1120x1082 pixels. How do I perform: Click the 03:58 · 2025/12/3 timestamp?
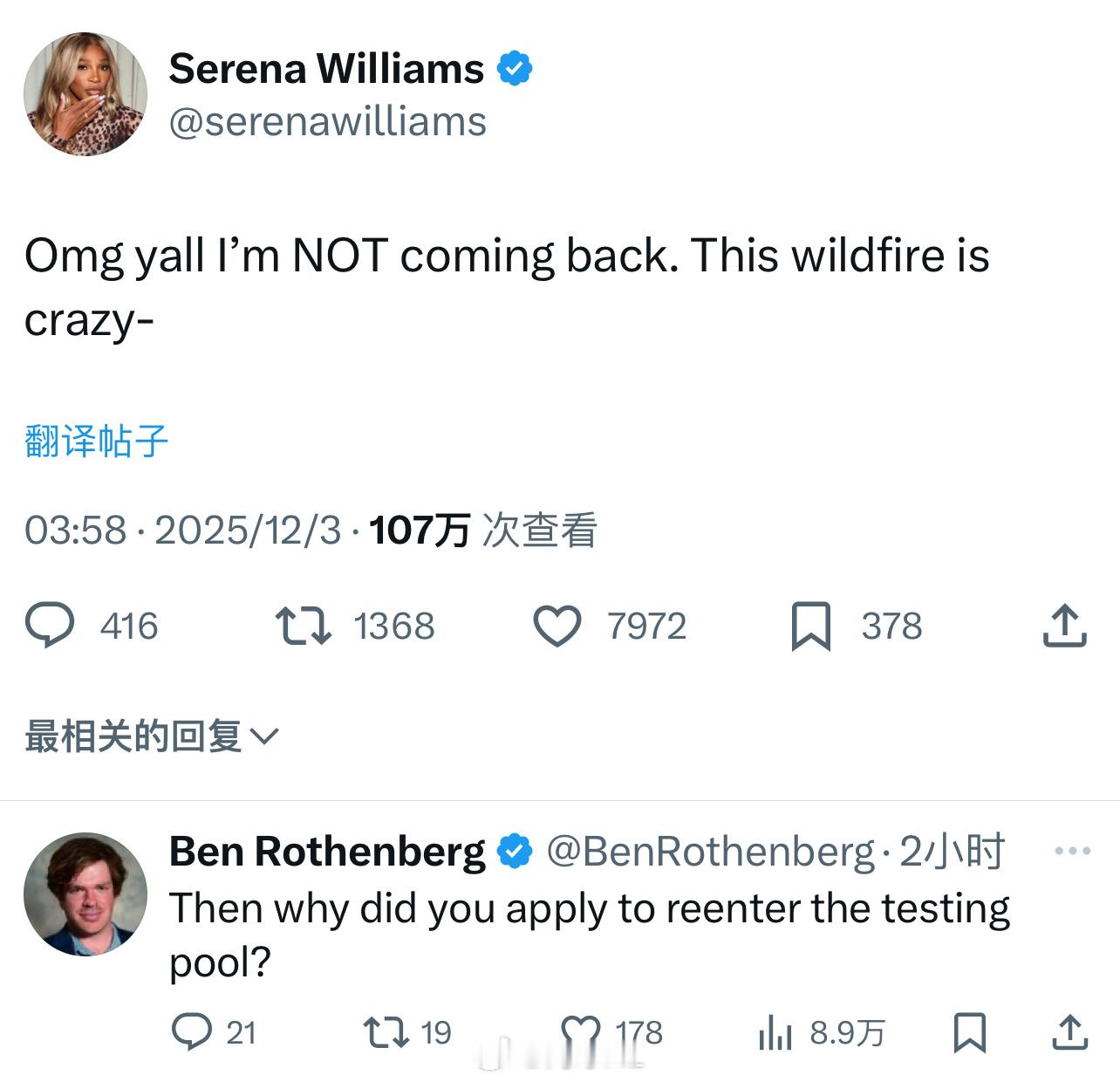tap(182, 530)
